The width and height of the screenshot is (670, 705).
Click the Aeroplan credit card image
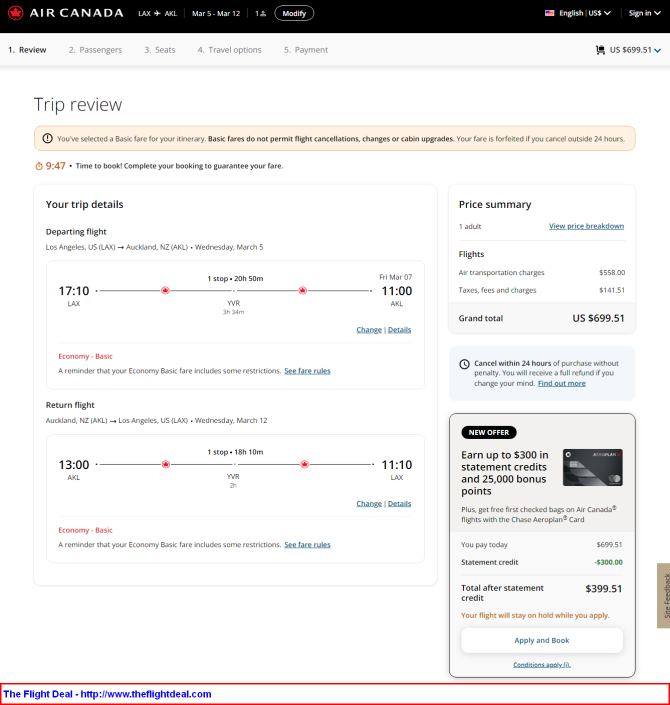[x=593, y=467]
